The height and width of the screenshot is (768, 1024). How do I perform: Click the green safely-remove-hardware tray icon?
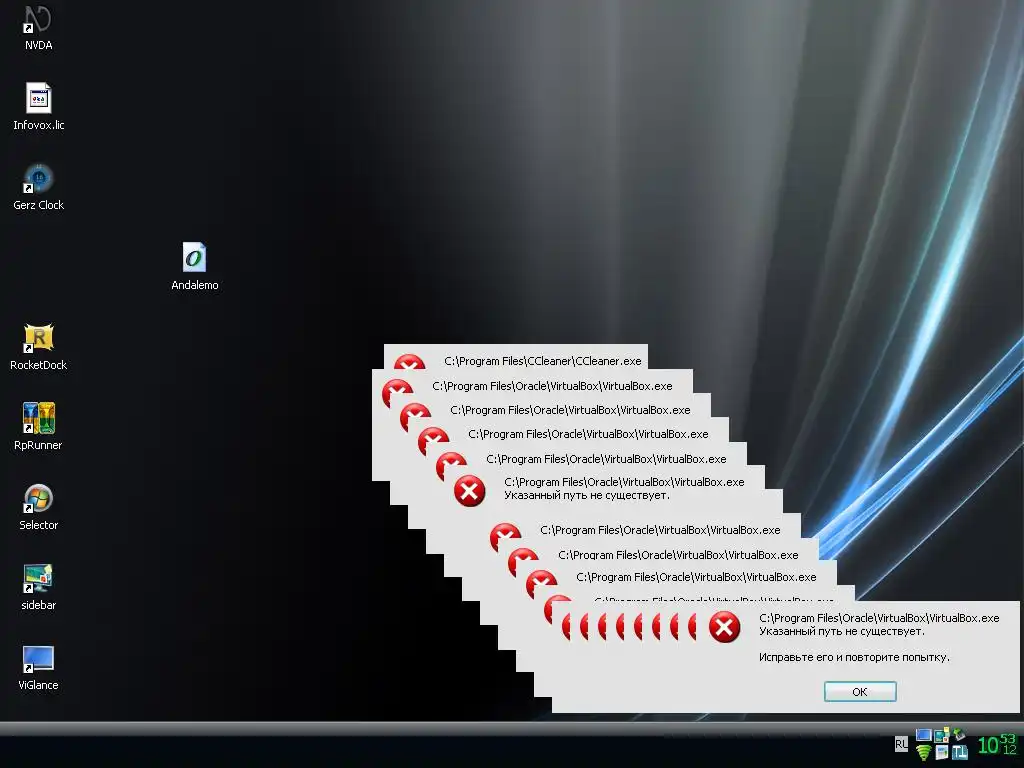tap(959, 736)
